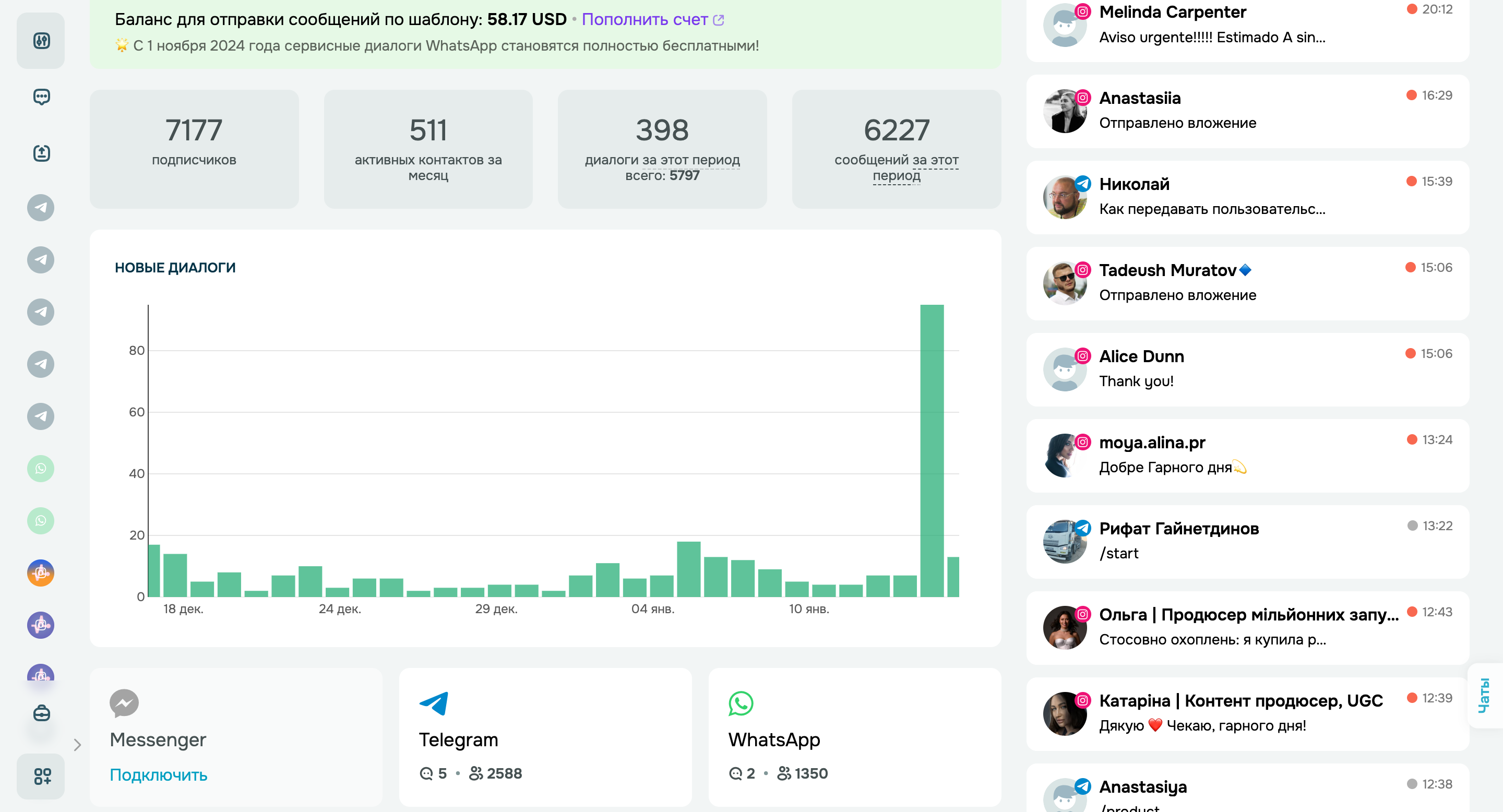
Task: Select the first Telegram bot in sidebar
Action: click(x=41, y=208)
